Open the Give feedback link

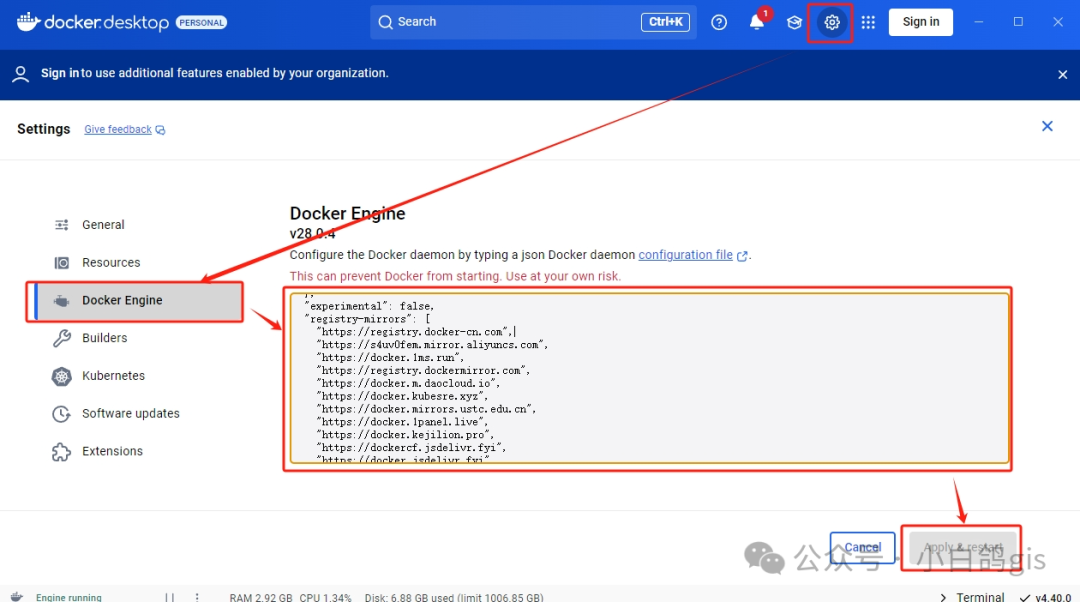[x=118, y=129]
